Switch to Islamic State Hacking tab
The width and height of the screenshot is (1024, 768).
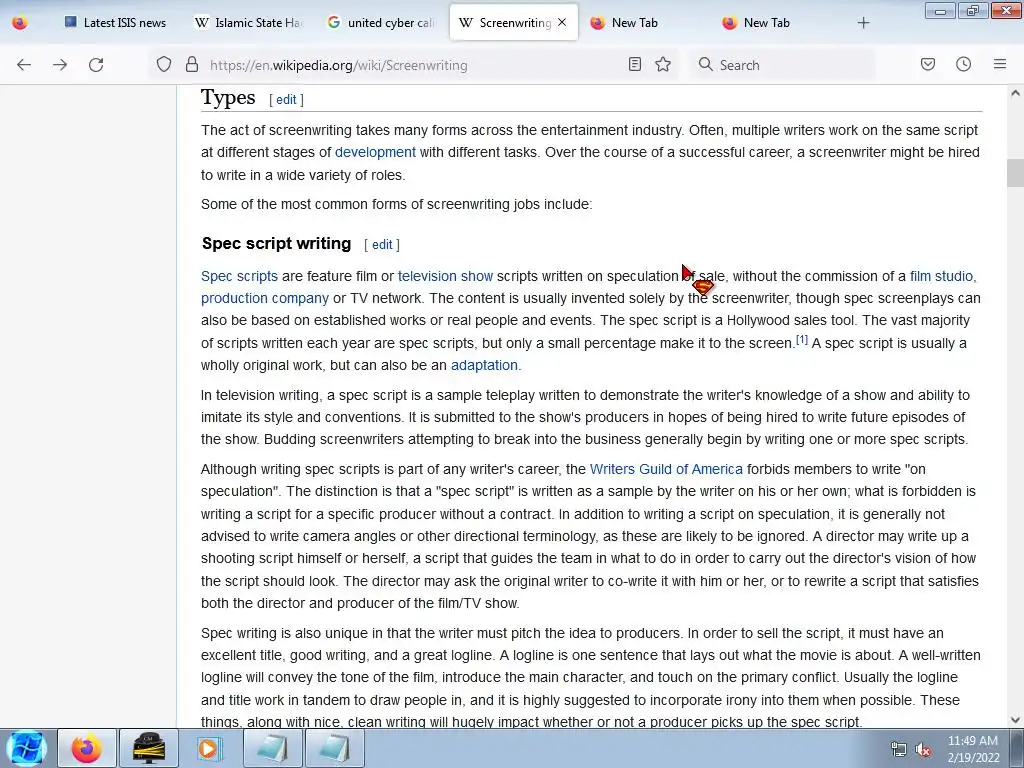click(248, 23)
